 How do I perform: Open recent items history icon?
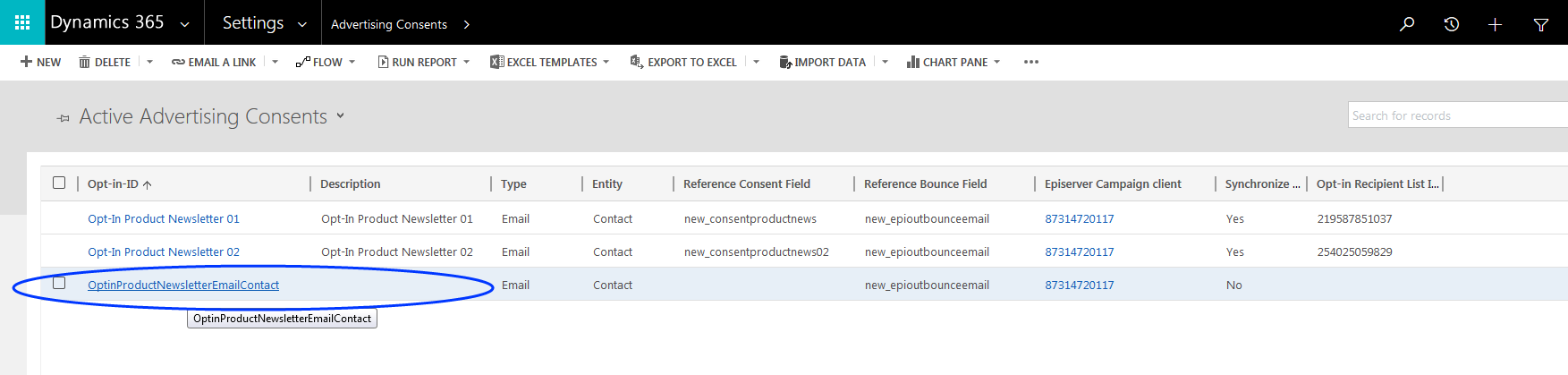(1451, 24)
